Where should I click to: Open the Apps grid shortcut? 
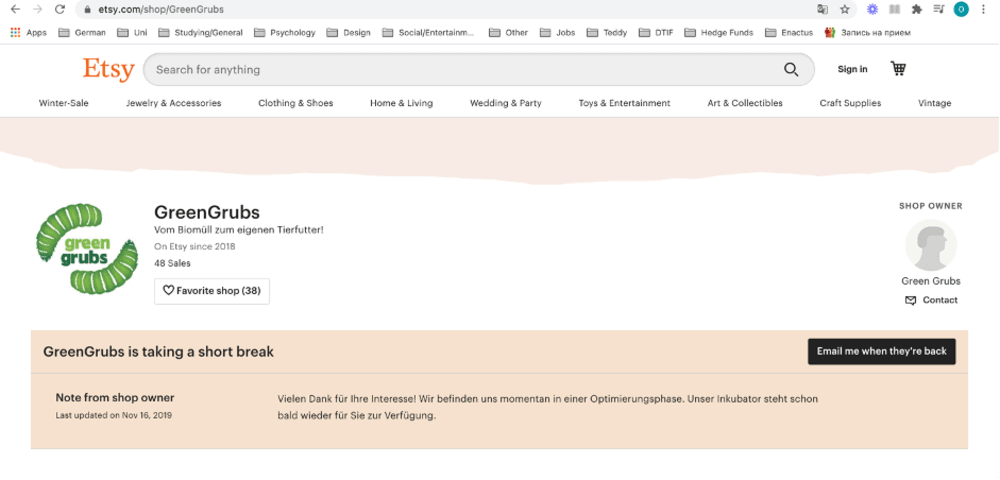(x=29, y=33)
